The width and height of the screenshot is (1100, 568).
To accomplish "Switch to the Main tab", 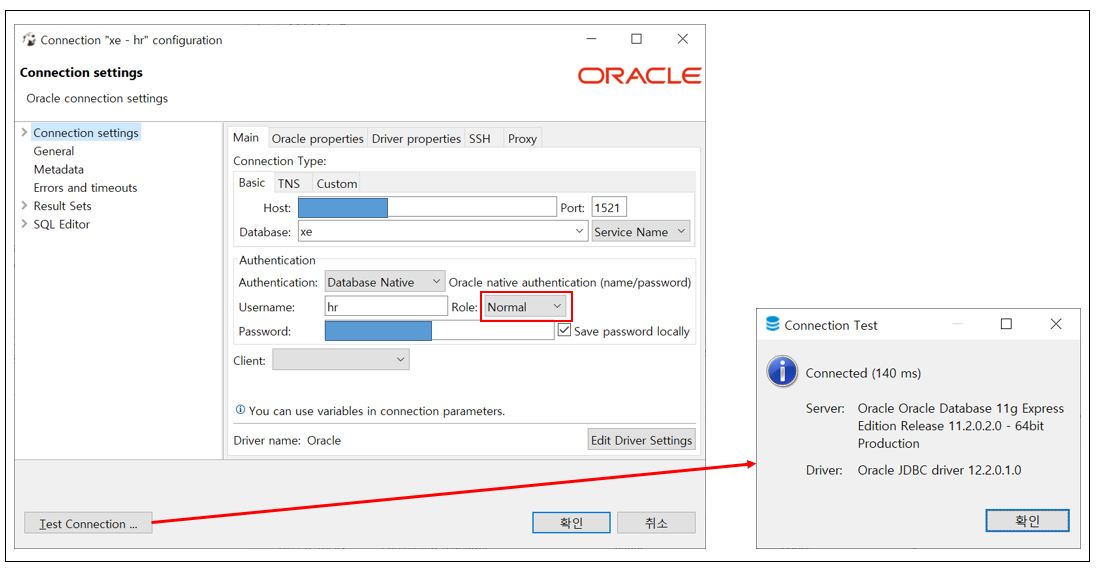I will [246, 137].
